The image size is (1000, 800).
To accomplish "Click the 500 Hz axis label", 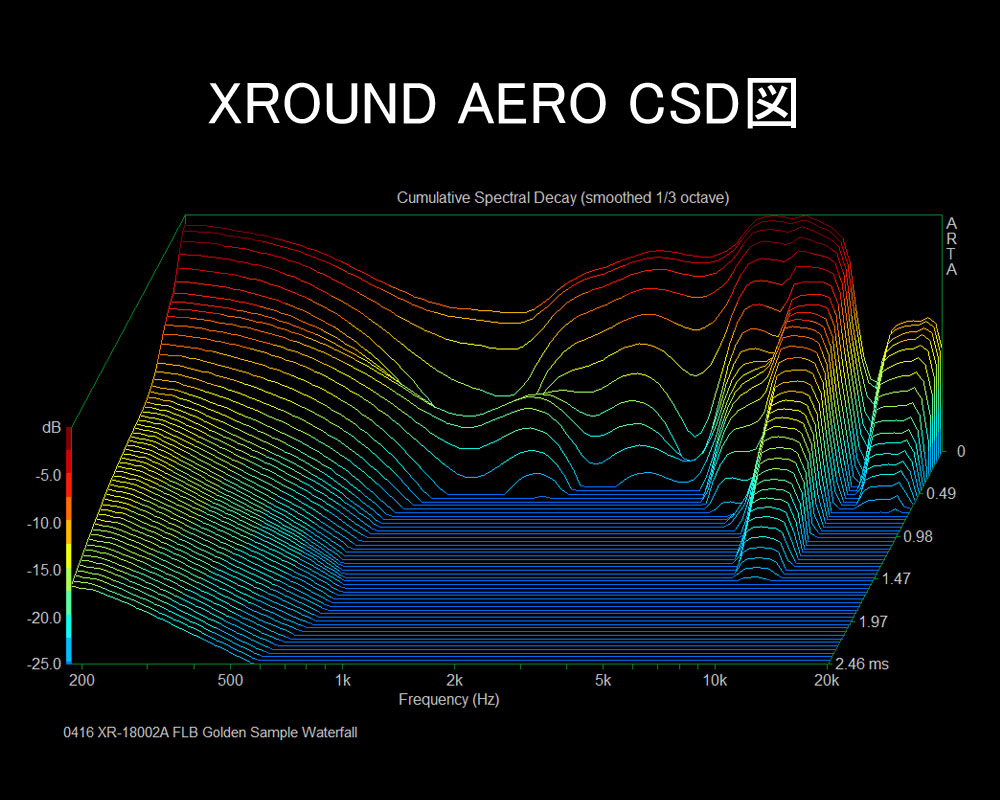I will pyautogui.click(x=230, y=680).
